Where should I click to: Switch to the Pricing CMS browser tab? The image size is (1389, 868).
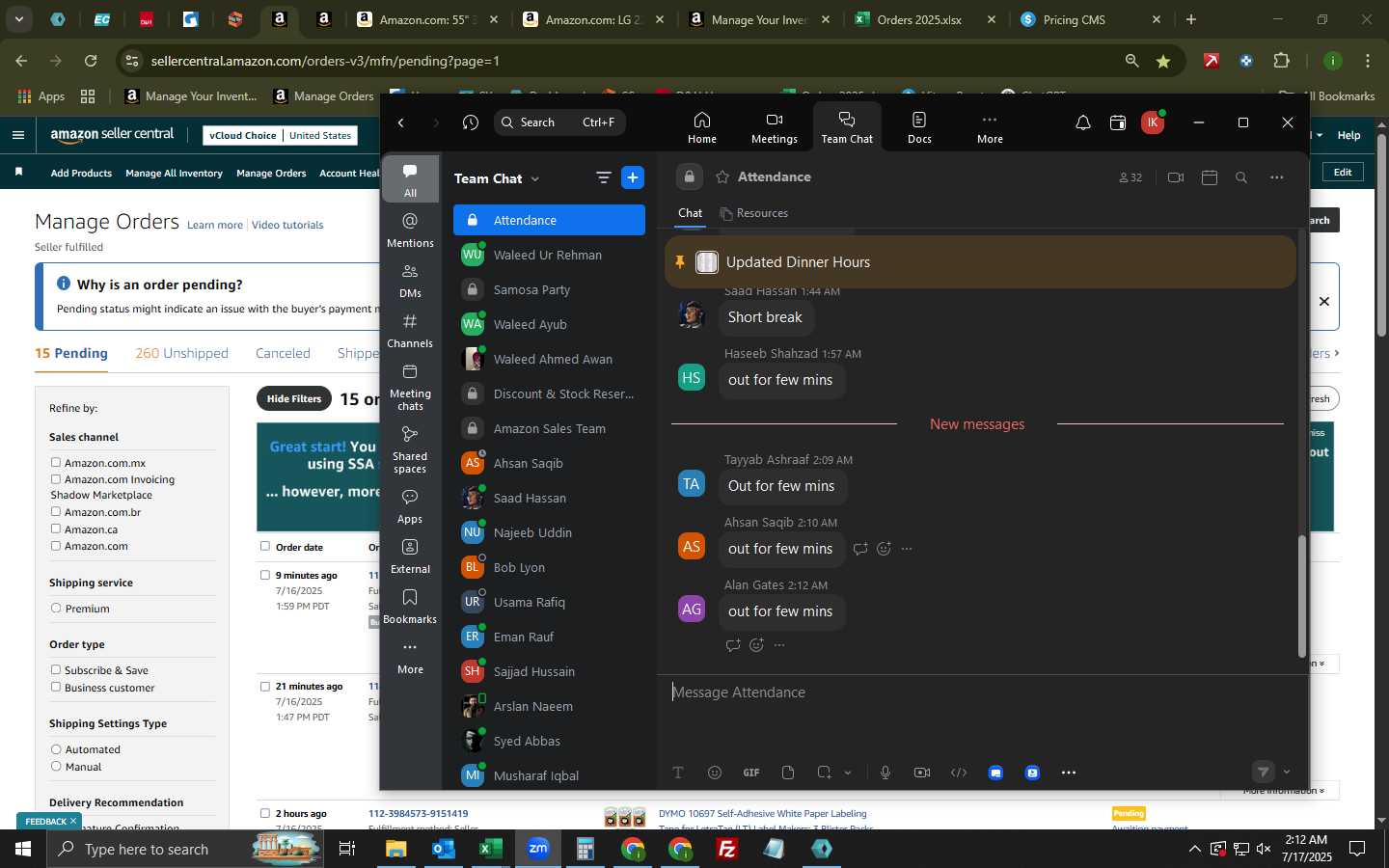pos(1090,19)
